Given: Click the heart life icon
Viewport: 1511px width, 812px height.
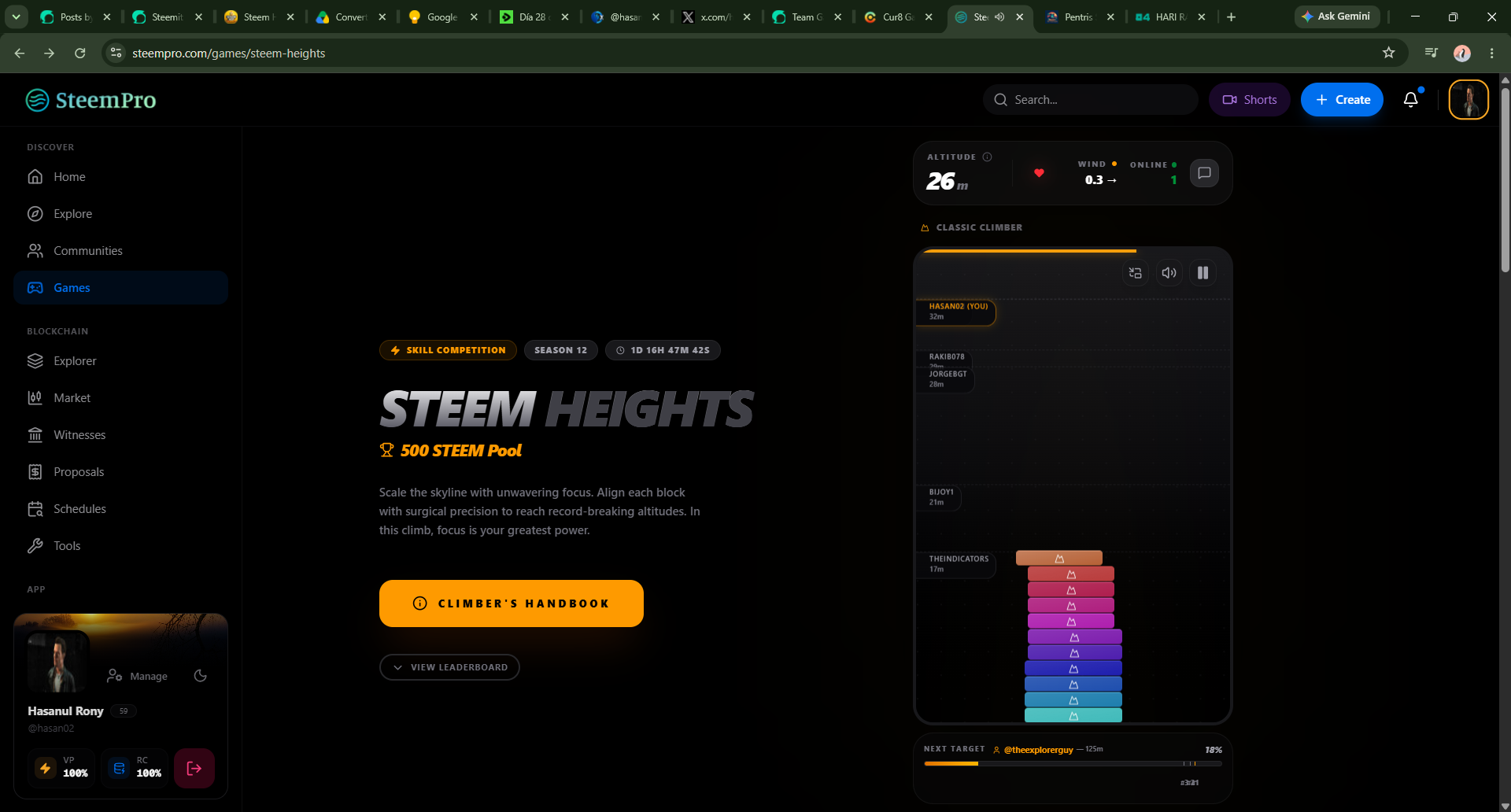Looking at the screenshot, I should coord(1039,173).
